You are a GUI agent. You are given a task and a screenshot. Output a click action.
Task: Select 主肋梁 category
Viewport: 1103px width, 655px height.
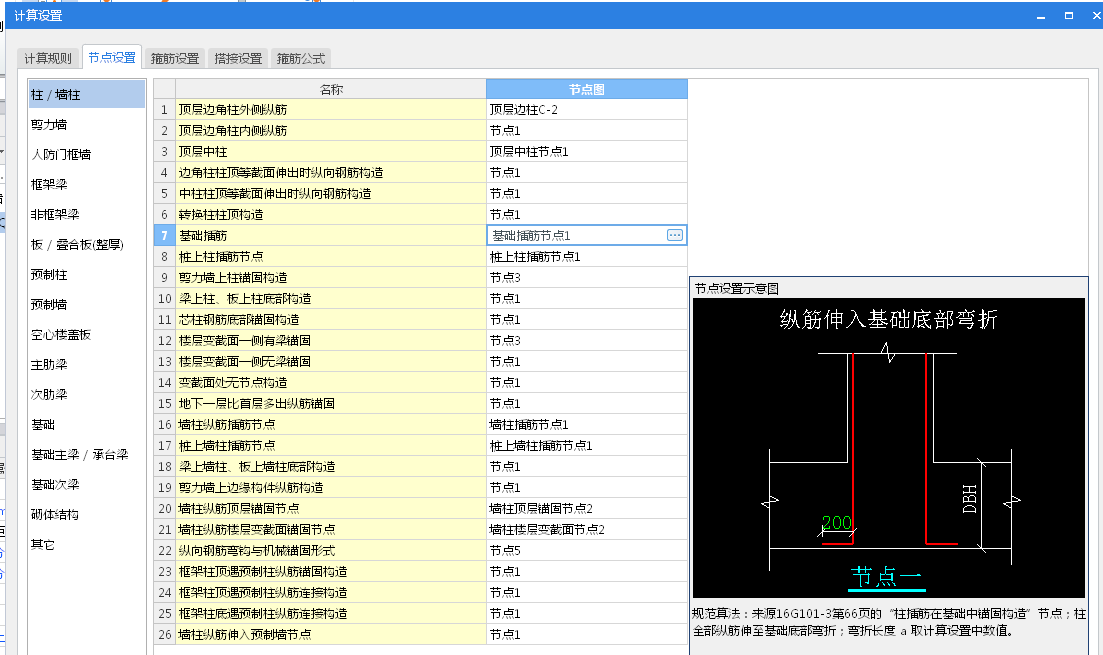click(87, 364)
